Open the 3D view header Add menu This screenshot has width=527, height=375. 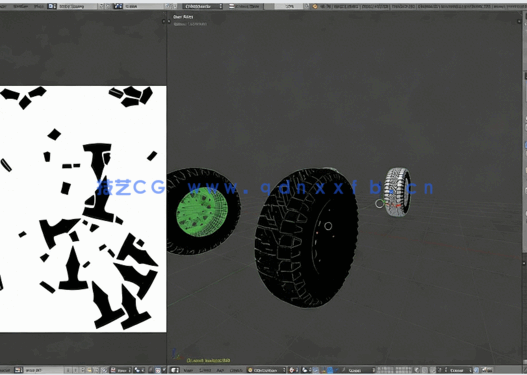tap(220, 370)
